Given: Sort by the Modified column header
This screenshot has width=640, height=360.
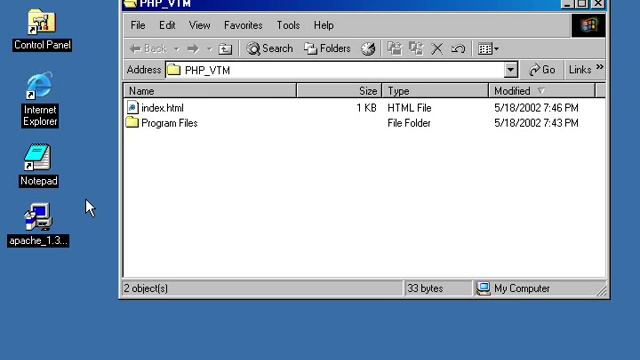Looking at the screenshot, I should [542, 91].
